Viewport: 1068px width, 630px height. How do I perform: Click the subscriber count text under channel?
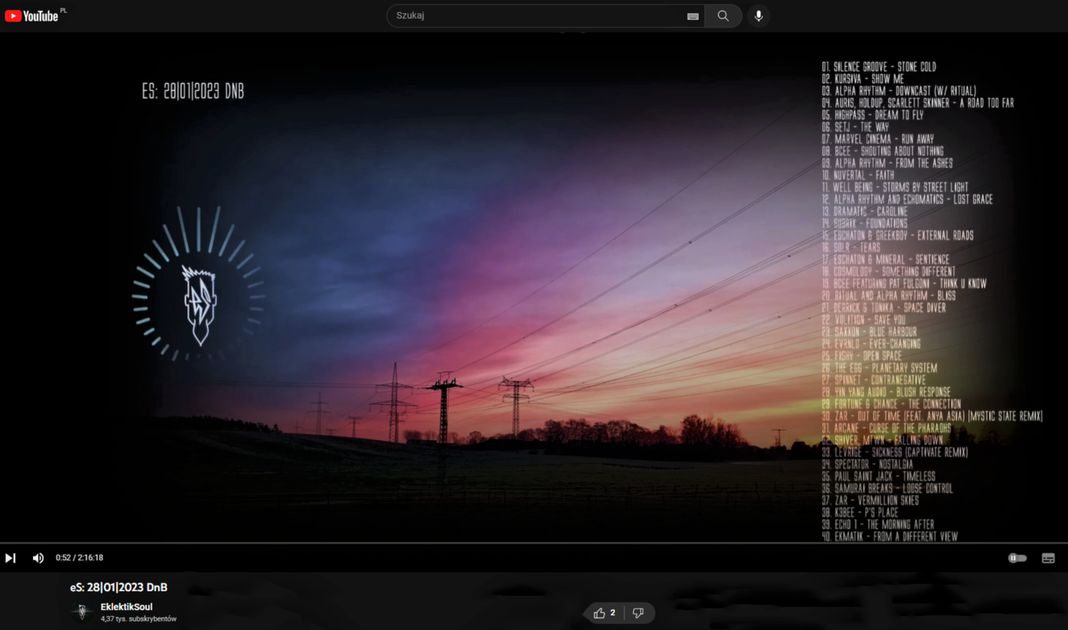click(x=138, y=619)
